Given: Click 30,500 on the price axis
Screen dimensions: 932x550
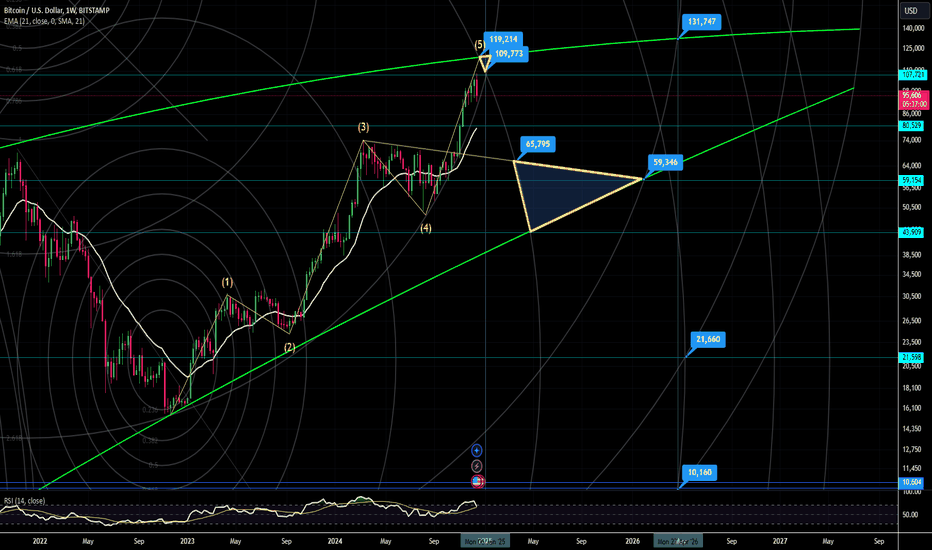Looking at the screenshot, I should coord(911,296).
